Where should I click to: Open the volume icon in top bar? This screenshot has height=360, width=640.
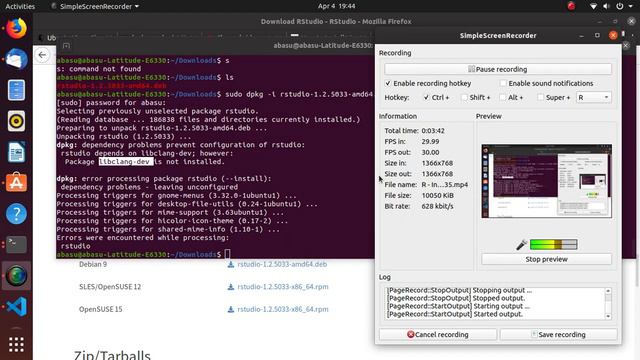606,6
